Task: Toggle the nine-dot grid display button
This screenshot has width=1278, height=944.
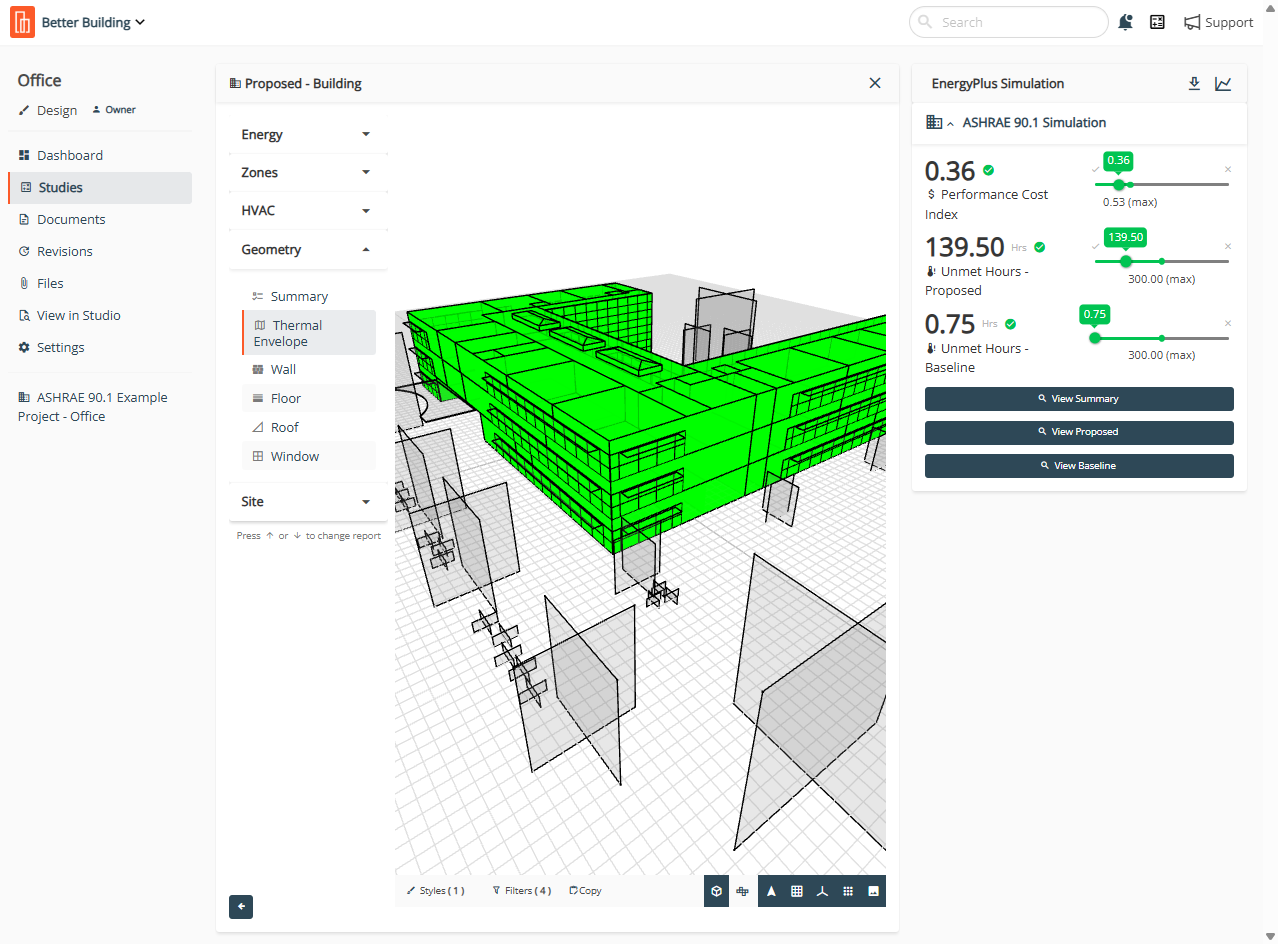Action: pos(847,891)
